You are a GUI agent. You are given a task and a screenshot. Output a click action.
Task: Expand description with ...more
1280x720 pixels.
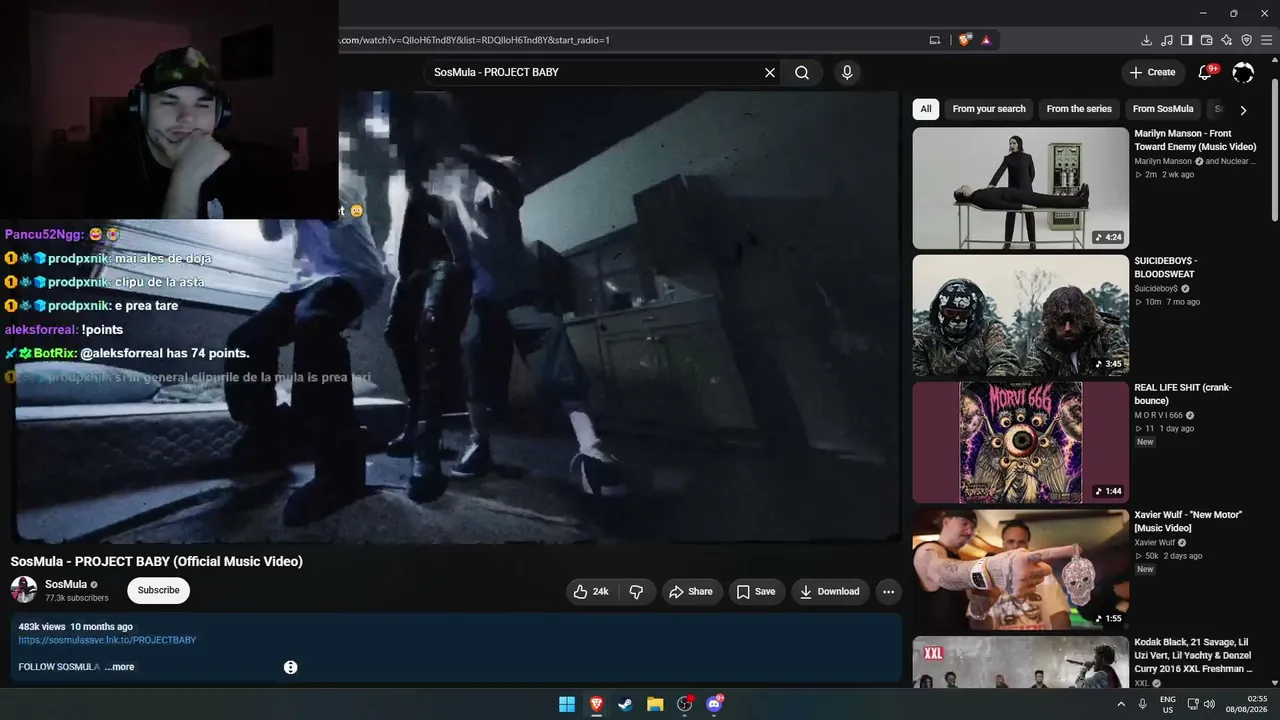click(x=119, y=667)
